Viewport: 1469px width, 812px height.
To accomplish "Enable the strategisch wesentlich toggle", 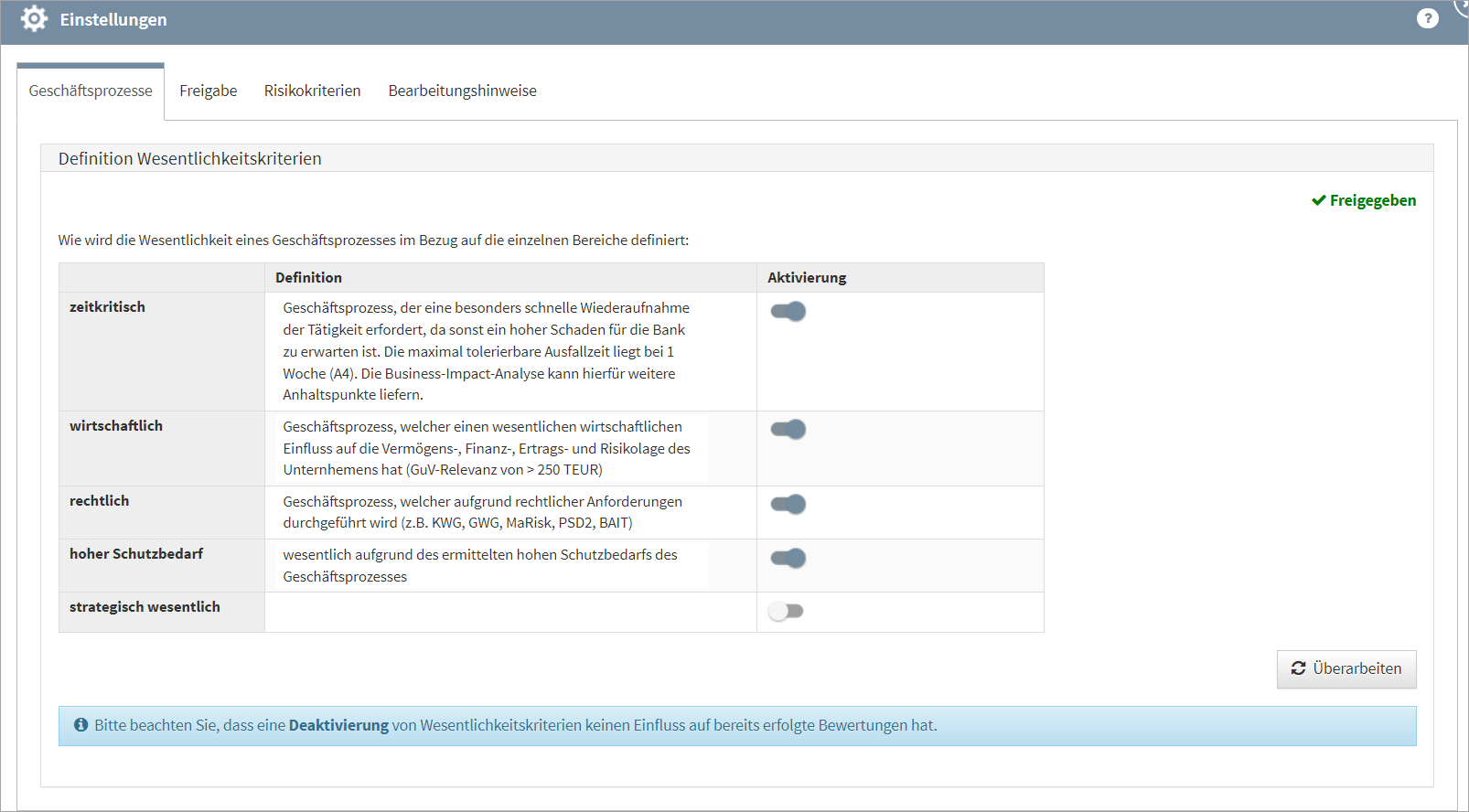I will click(x=786, y=612).
